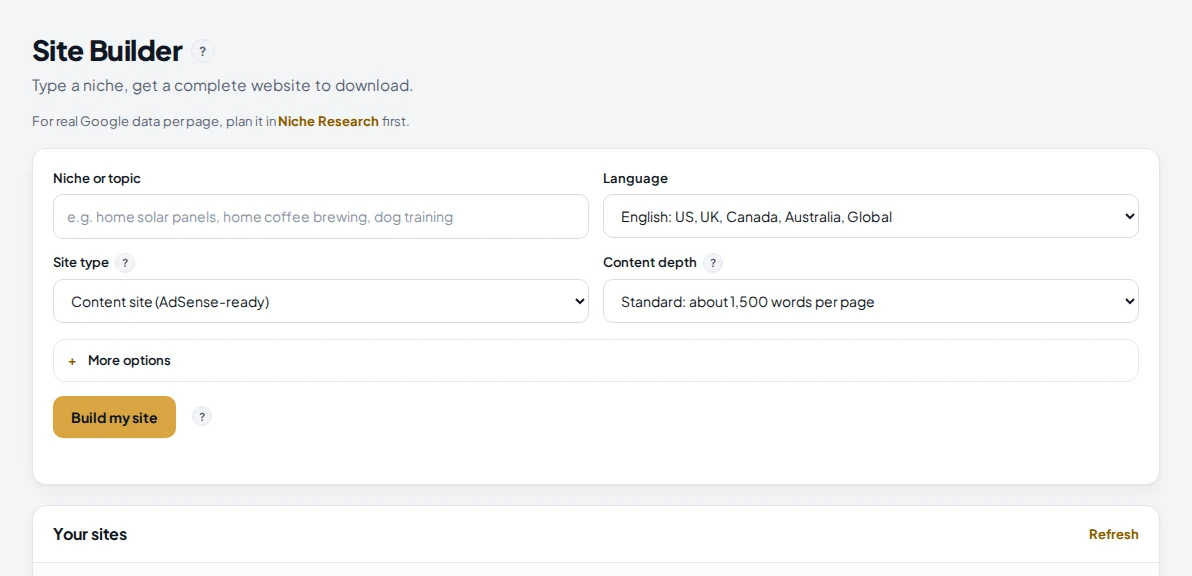The width and height of the screenshot is (1192, 576).
Task: Click the Build my site button
Action: pos(114,417)
